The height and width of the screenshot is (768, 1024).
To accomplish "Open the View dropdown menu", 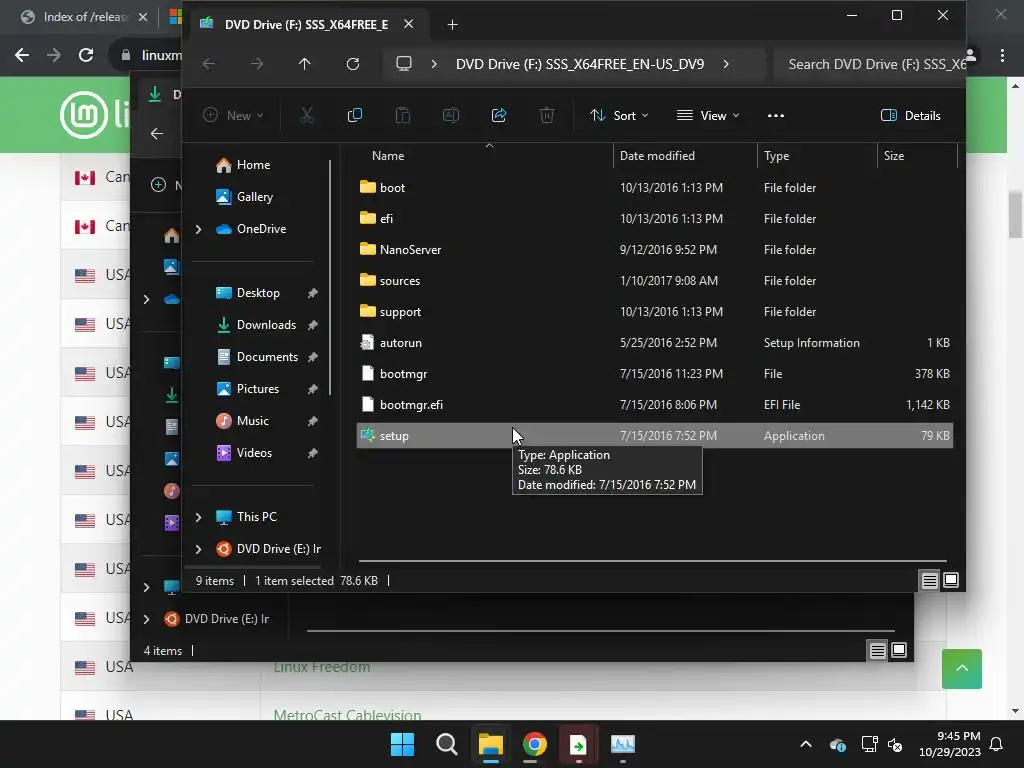I will tap(708, 116).
